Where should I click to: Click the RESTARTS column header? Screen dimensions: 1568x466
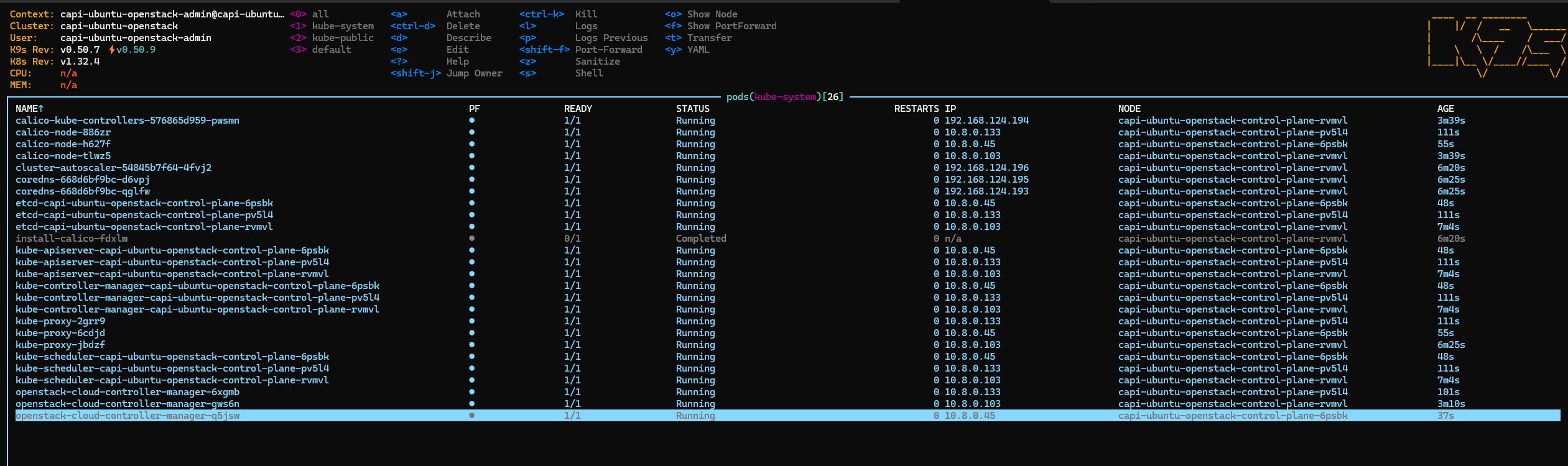coord(916,109)
